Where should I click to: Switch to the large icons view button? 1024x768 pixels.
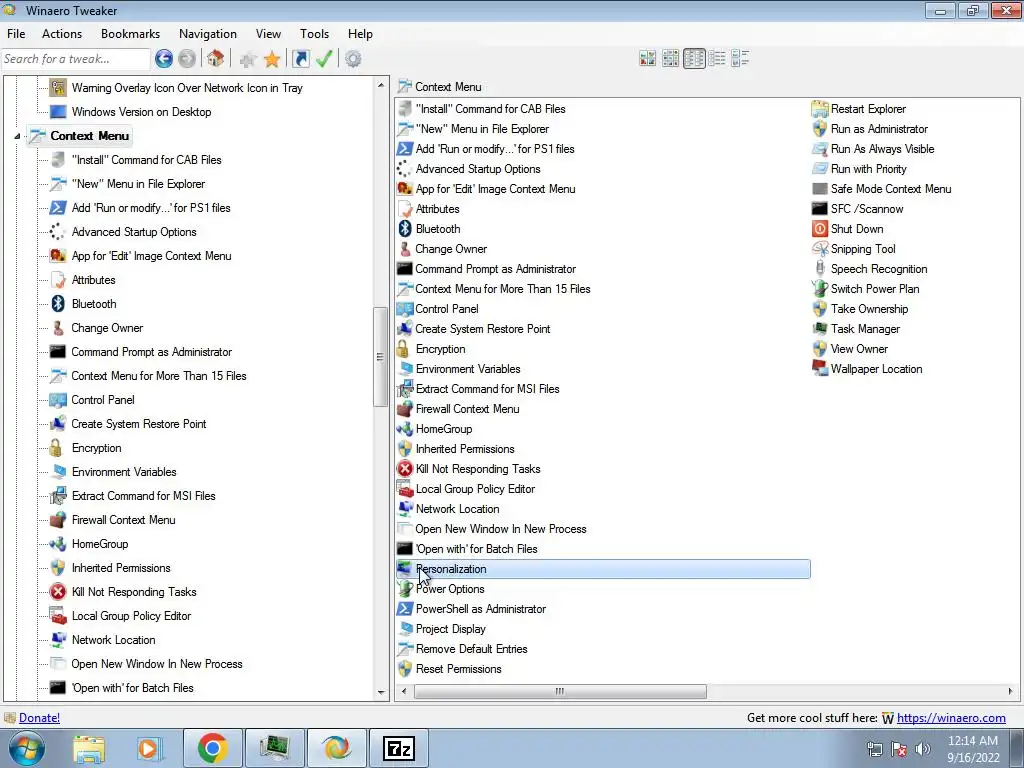647,59
